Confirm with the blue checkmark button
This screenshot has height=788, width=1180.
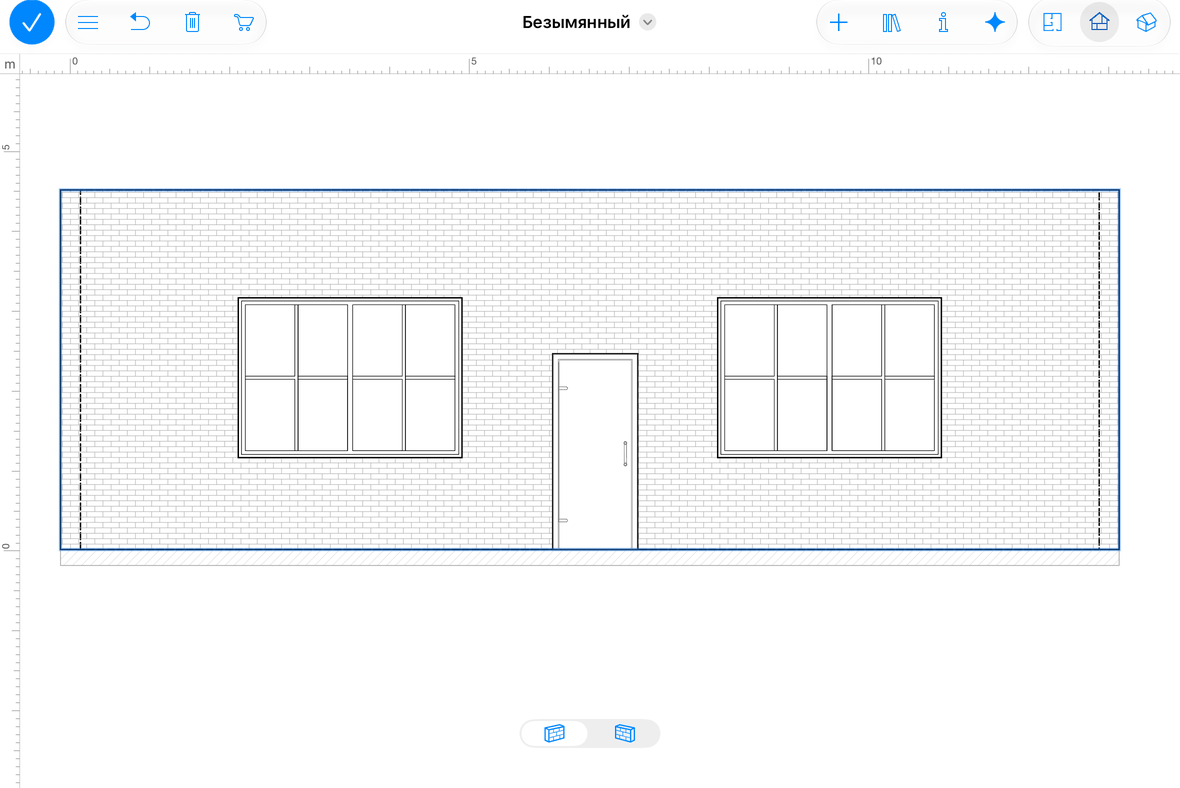(x=32, y=23)
